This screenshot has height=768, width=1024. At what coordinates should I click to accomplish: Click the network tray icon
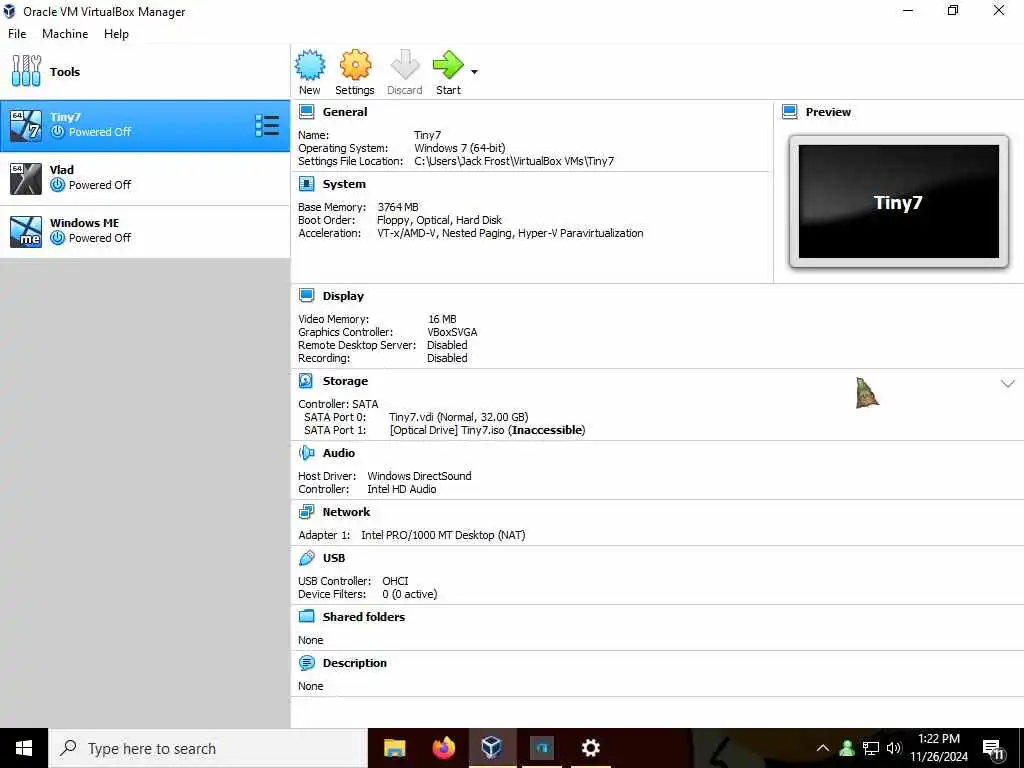871,748
